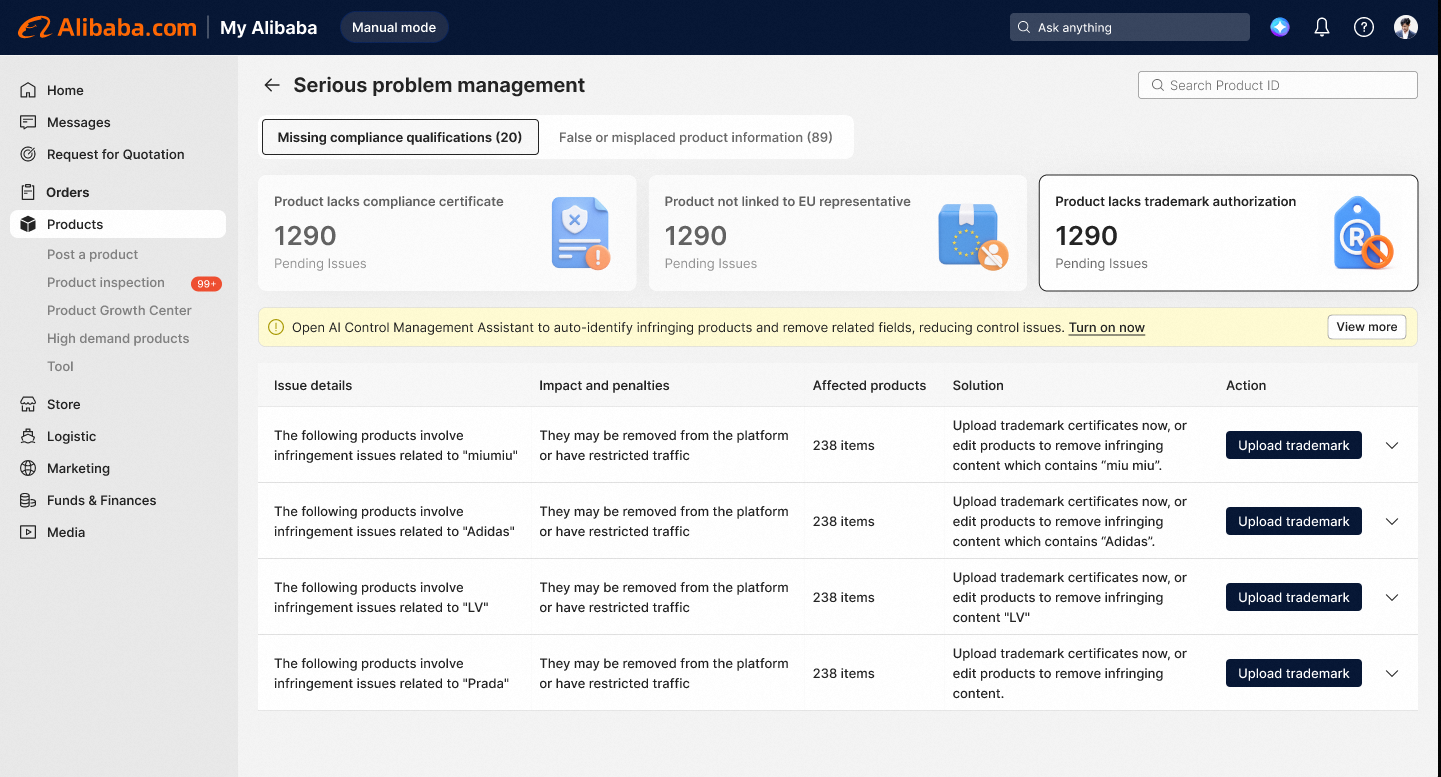The image size is (1441, 777).
Task: Toggle the Manual mode switch
Action: point(394,27)
